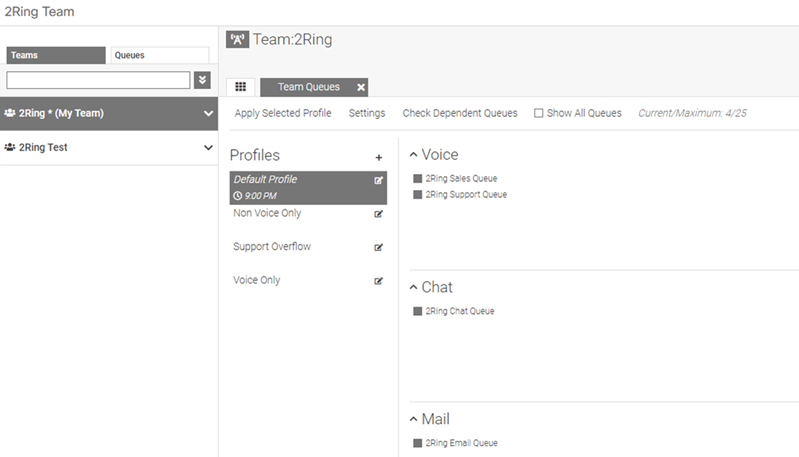Screen dimensions: 799x457
Task: Click Apply Selected Profile
Action: click(x=283, y=113)
